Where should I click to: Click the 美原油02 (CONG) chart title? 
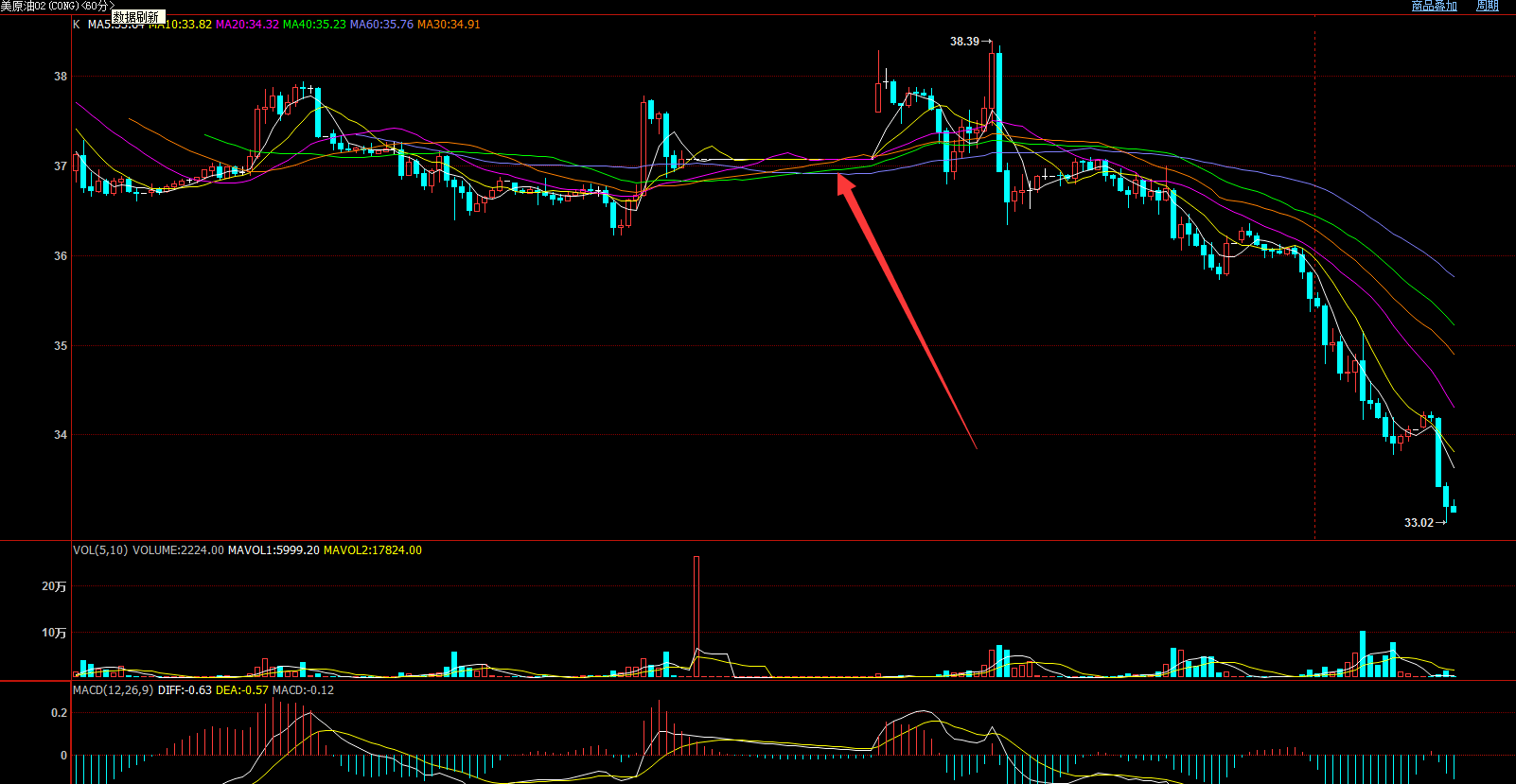coord(55,6)
